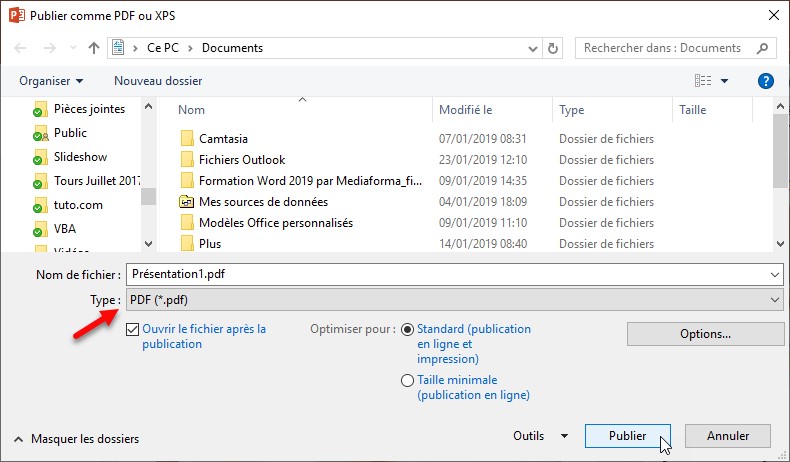Viewport: 790px width, 462px height.
Task: Sort files by Nom column header
Action: [192, 110]
